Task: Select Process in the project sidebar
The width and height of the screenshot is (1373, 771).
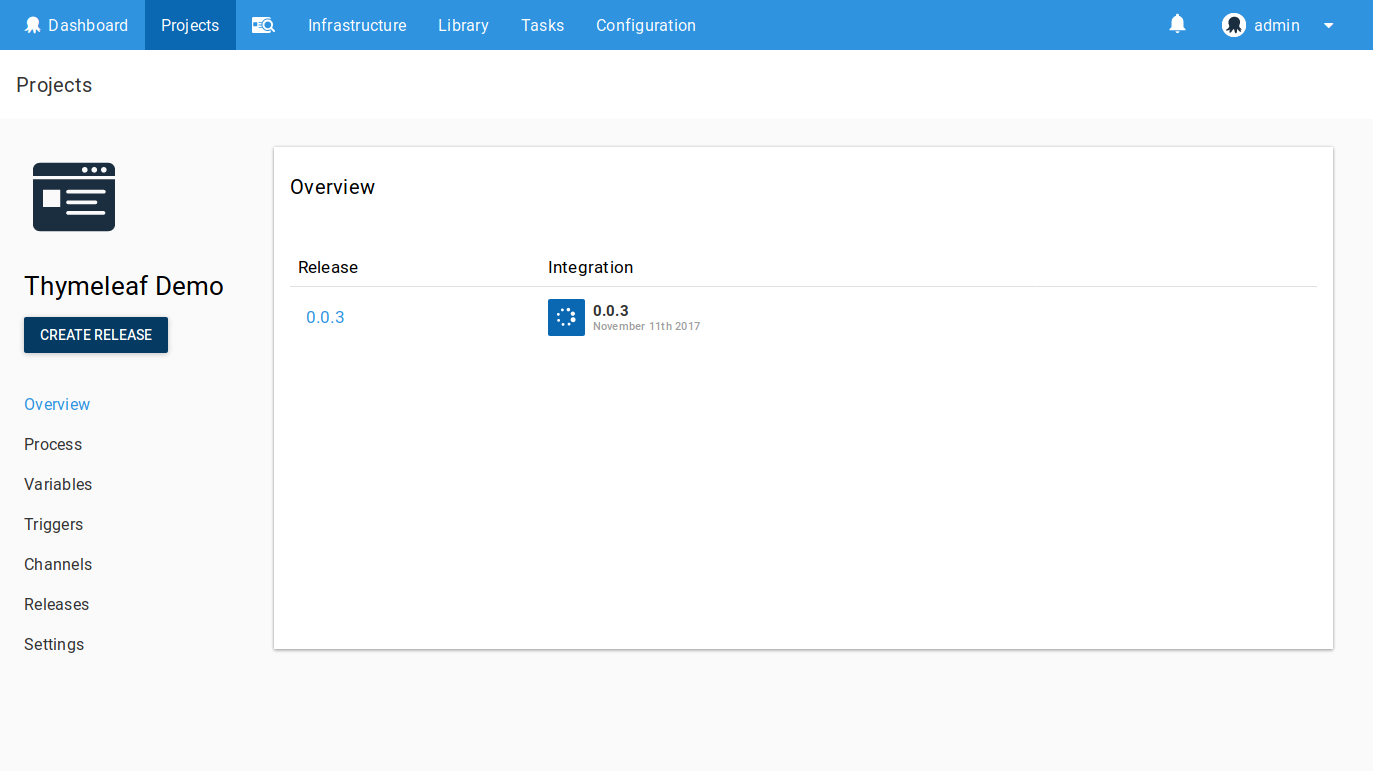Action: click(53, 444)
